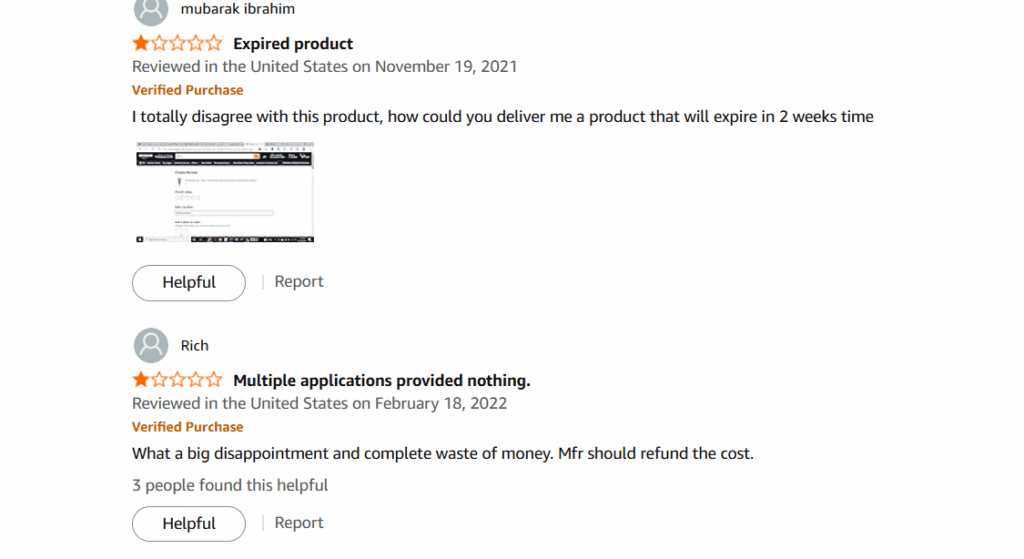Click the review text about product expiring

(503, 117)
